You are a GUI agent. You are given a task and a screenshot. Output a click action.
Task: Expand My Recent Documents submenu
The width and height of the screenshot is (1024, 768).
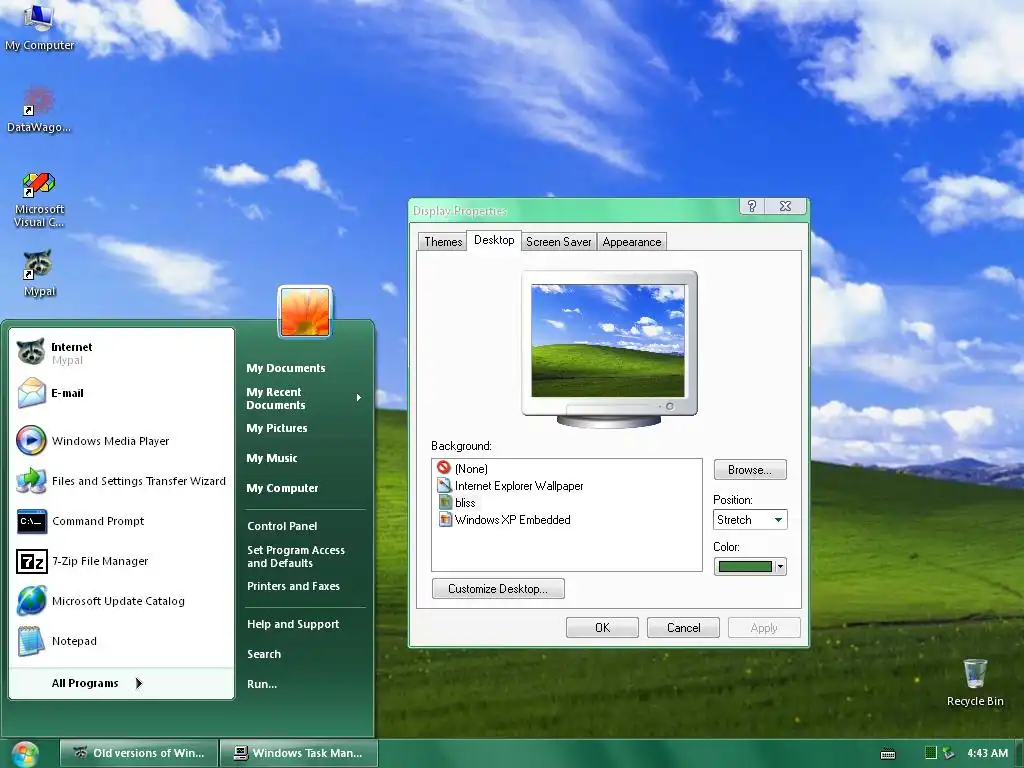pos(304,398)
